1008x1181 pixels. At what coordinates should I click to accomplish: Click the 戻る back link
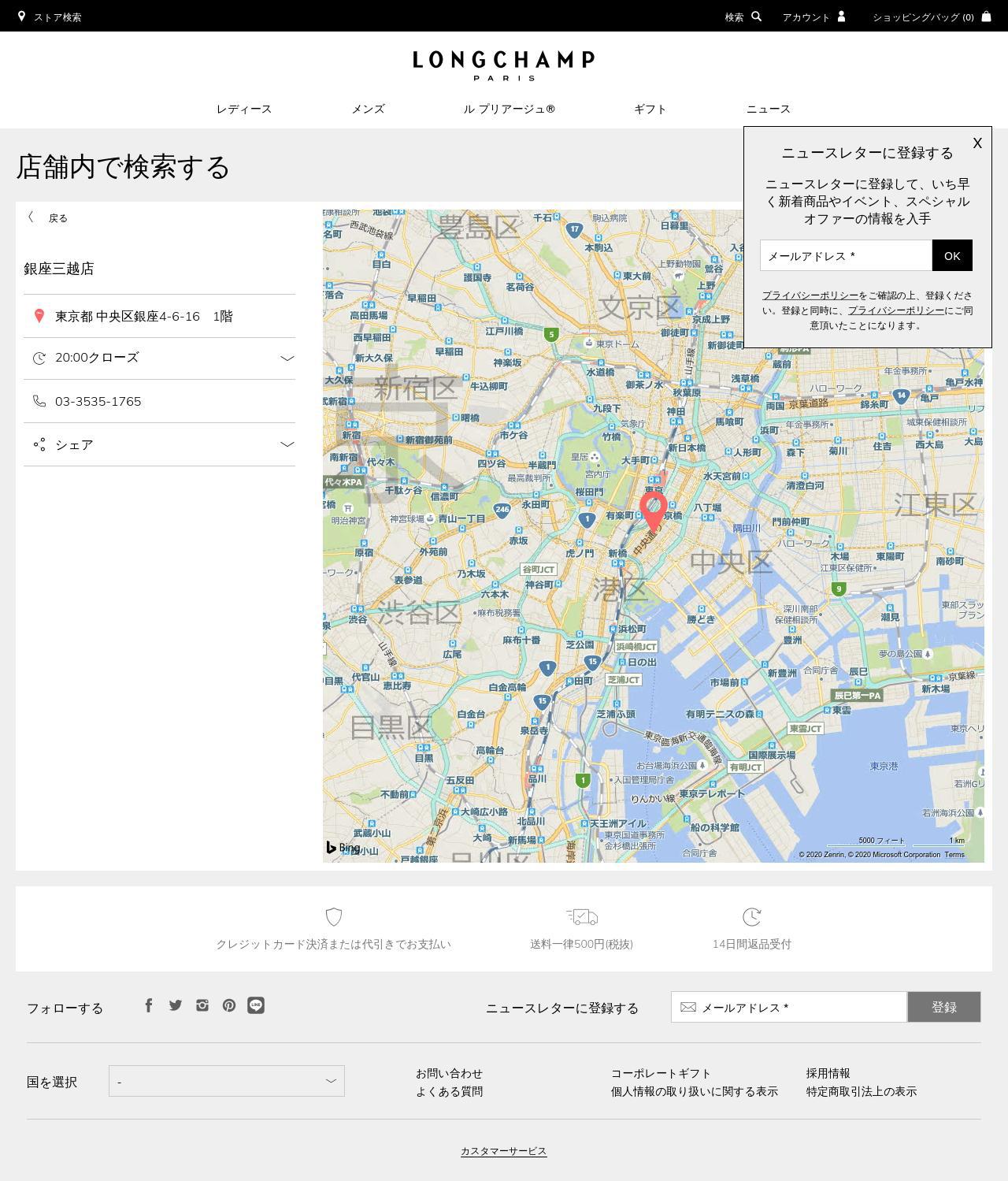pyautogui.click(x=58, y=218)
